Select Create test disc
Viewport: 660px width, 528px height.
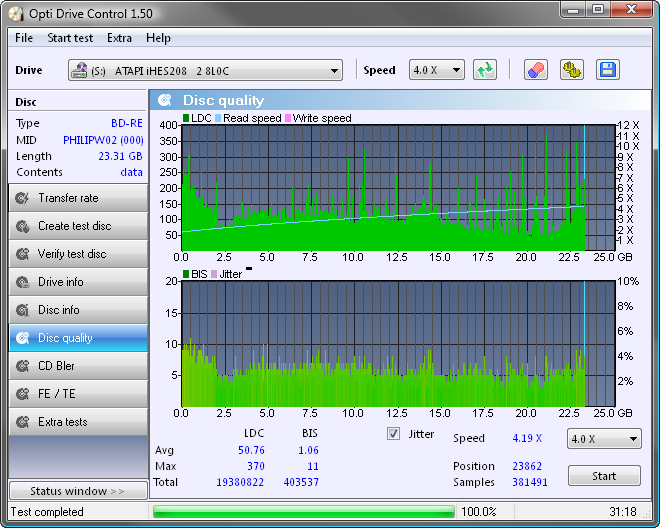[x=78, y=226]
